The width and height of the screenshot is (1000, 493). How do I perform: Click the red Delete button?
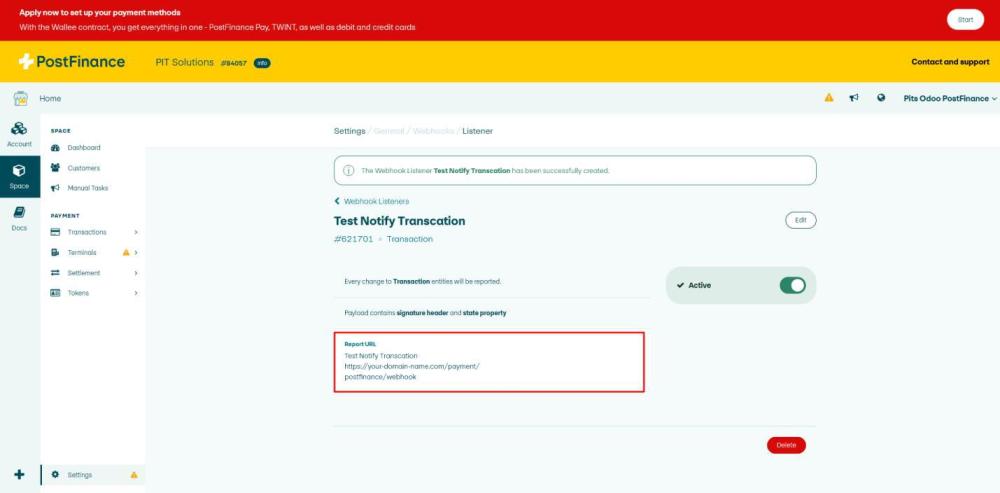tap(786, 445)
